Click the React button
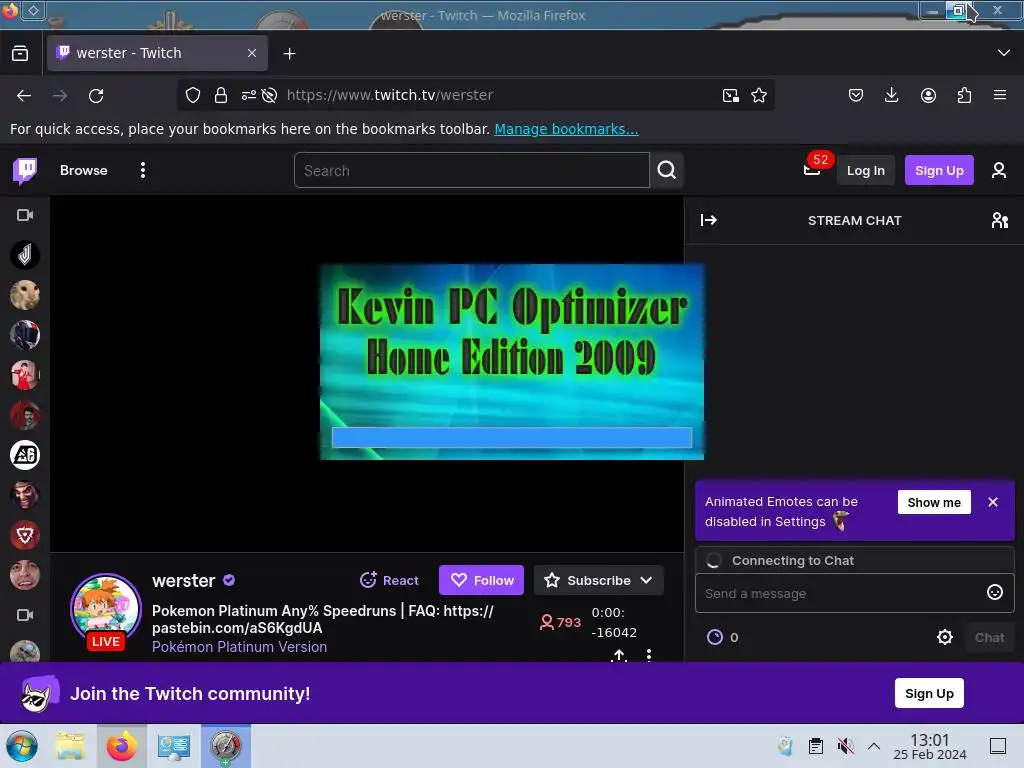Viewport: 1024px width, 768px height. point(389,580)
